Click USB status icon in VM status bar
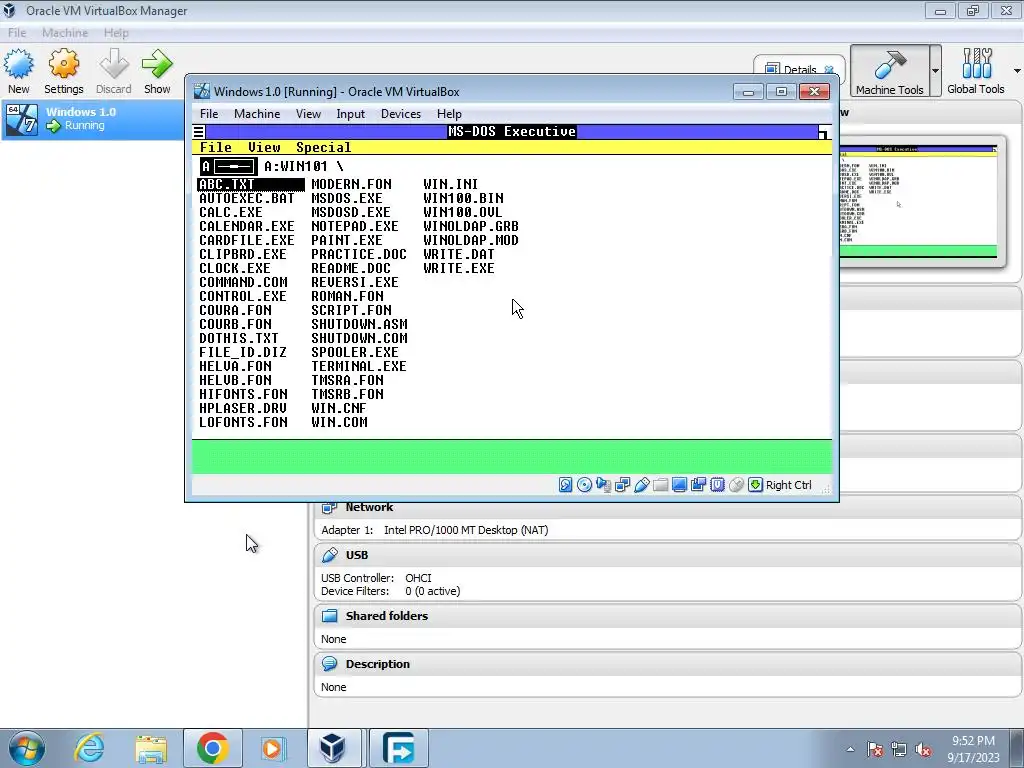Screen dimensions: 1024x768 pyautogui.click(x=641, y=485)
